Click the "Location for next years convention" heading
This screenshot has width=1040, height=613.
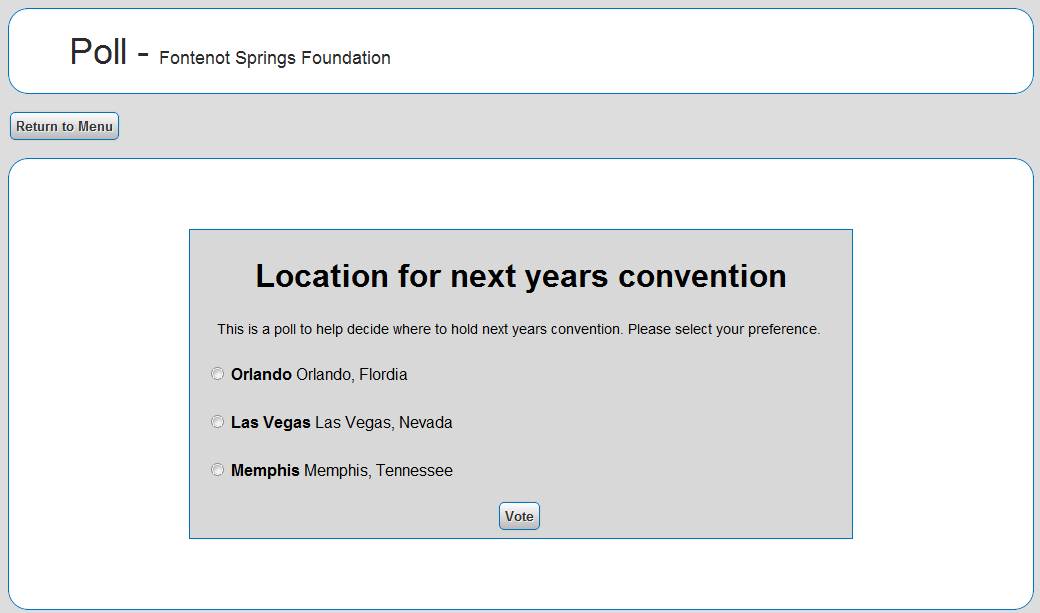tap(521, 276)
